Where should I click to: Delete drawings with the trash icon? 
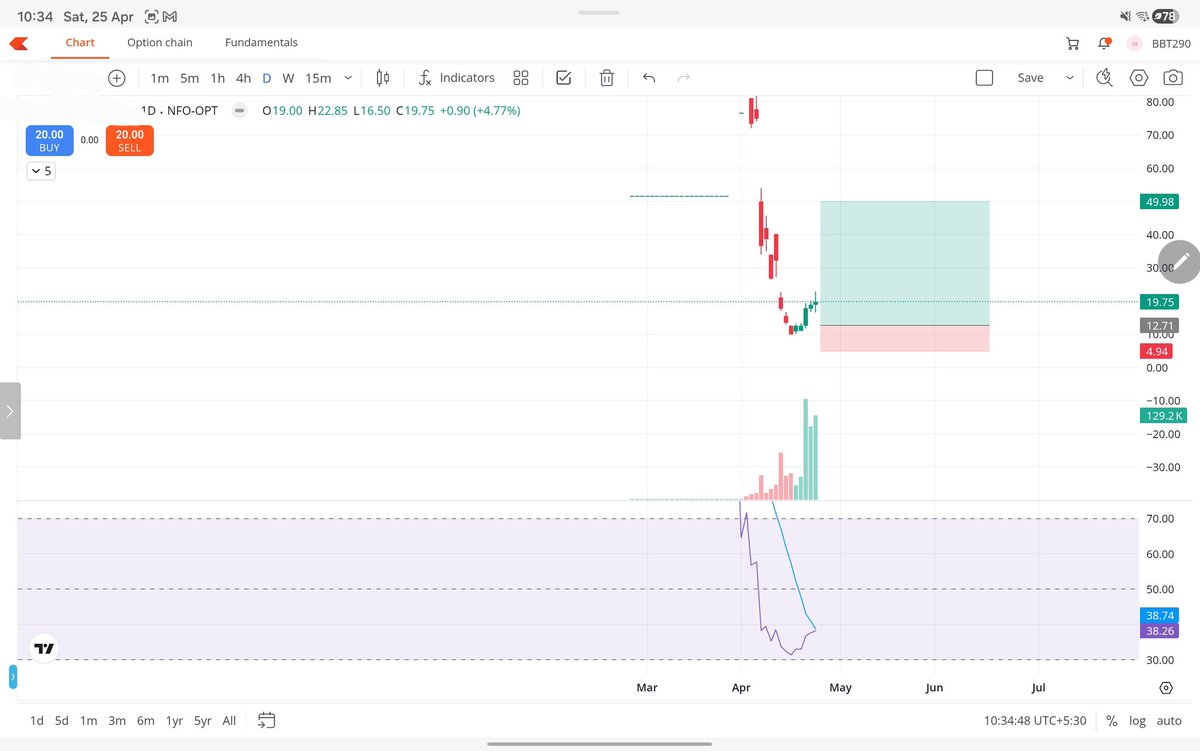tap(606, 78)
